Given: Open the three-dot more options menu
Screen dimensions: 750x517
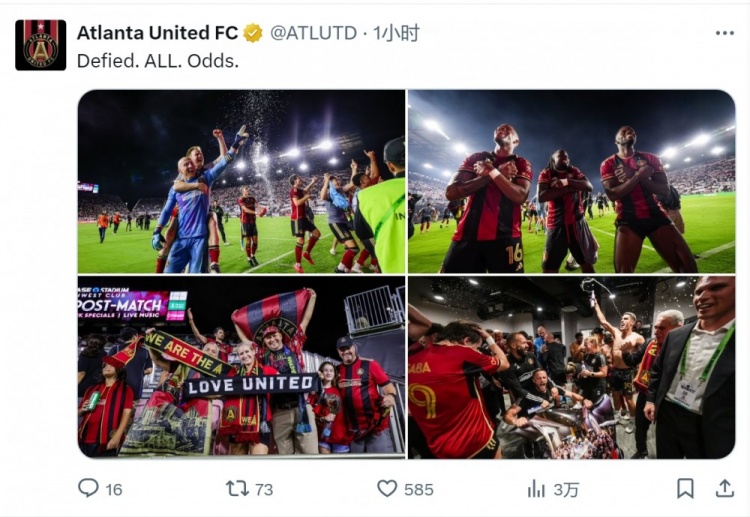Looking at the screenshot, I should click(725, 33).
